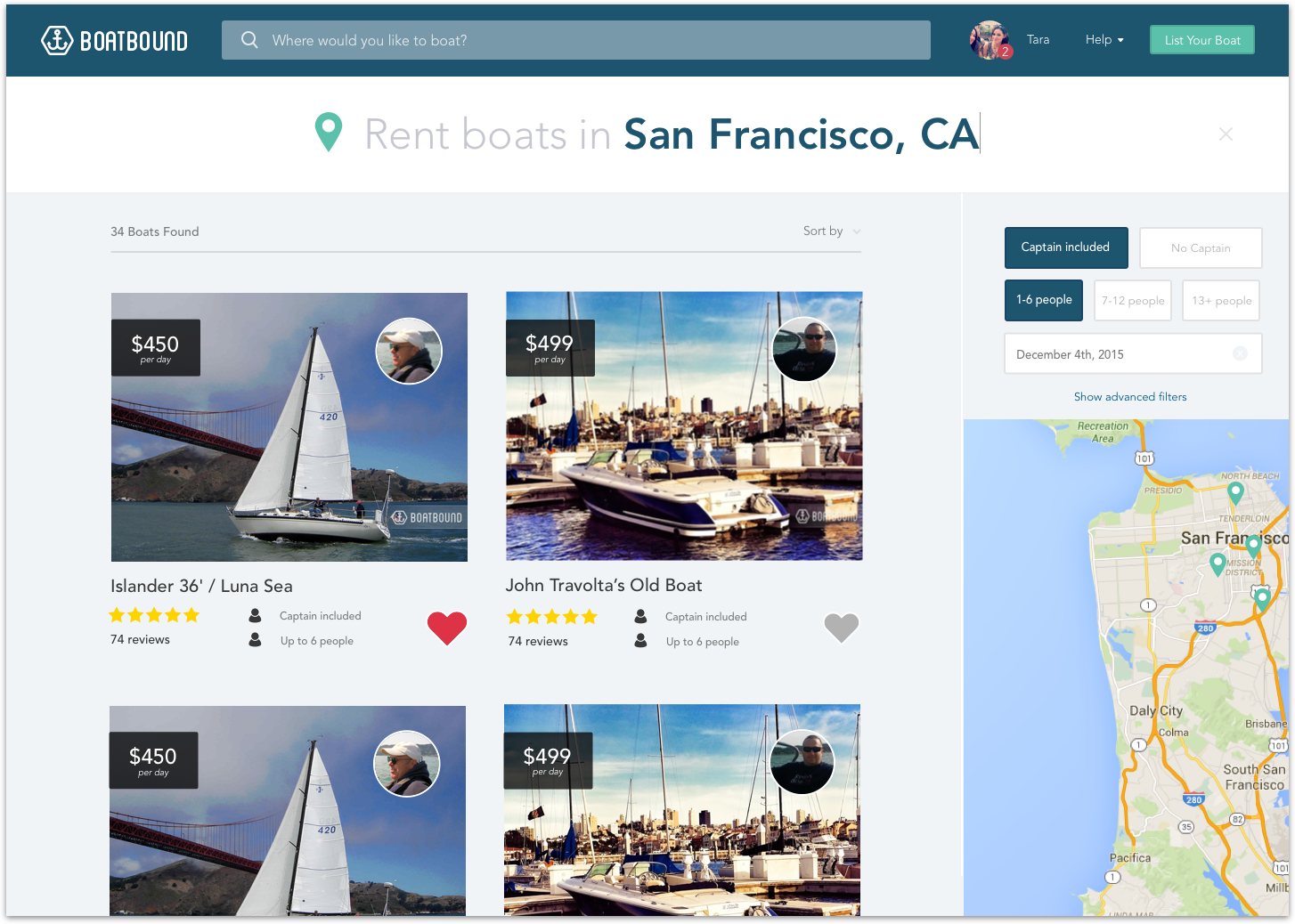The image size is (1295, 924).
Task: Open the second-row $450 sailboat photo
Action: [x=288, y=811]
